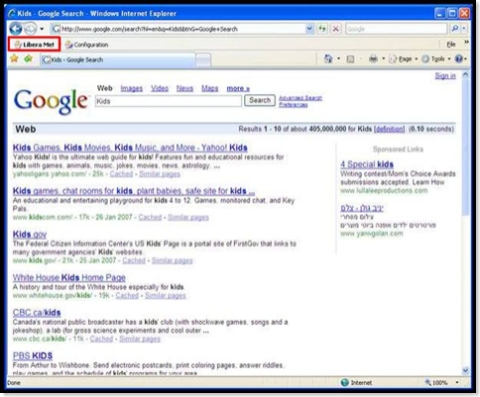
Task: Click the Print icon in command bar
Action: 373,59
